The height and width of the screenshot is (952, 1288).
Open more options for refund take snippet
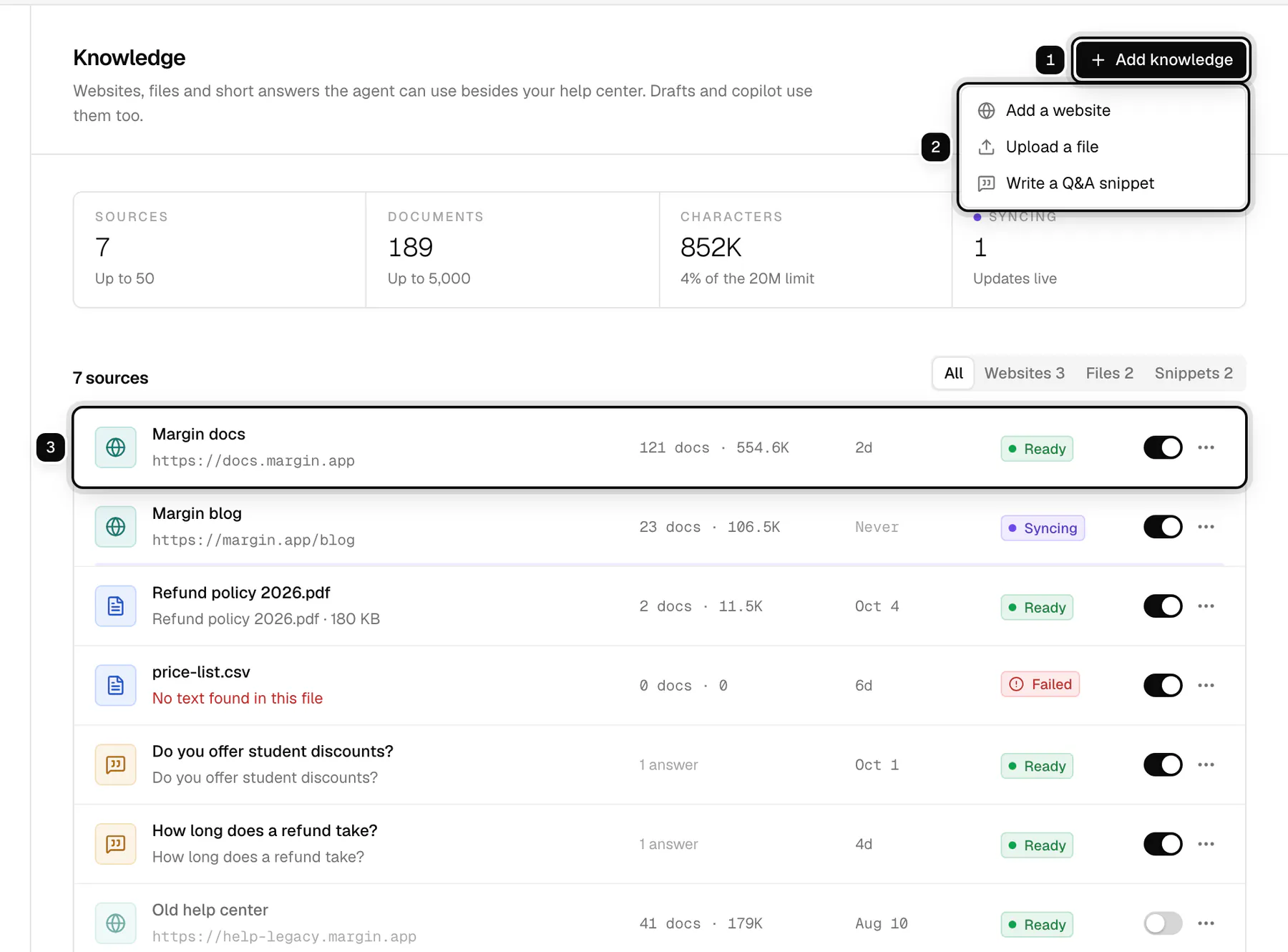coord(1206,844)
